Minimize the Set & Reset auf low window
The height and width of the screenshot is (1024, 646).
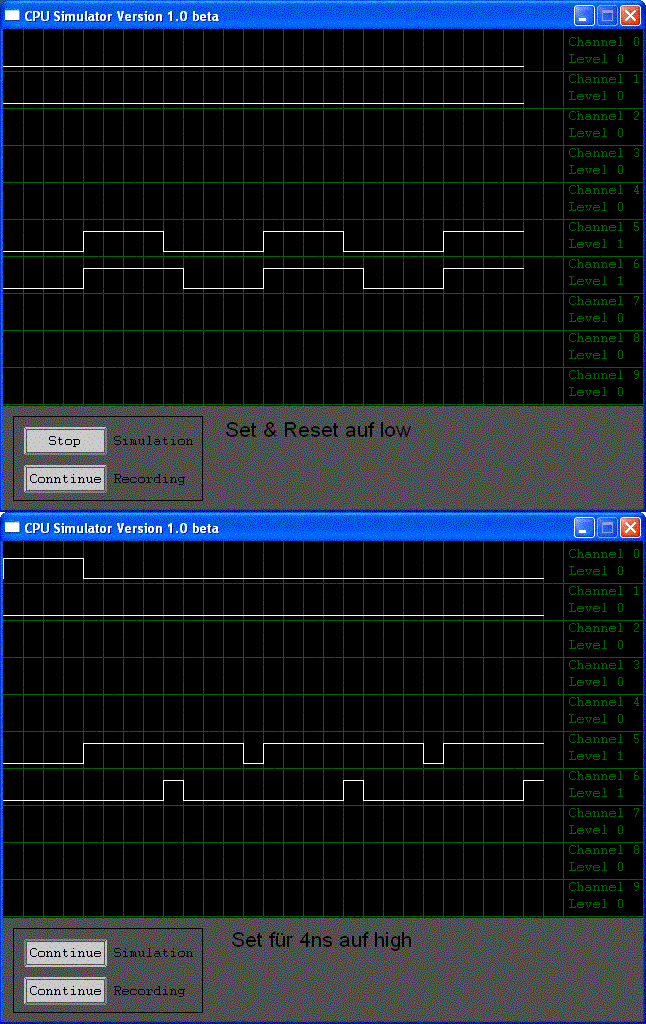pyautogui.click(x=584, y=16)
